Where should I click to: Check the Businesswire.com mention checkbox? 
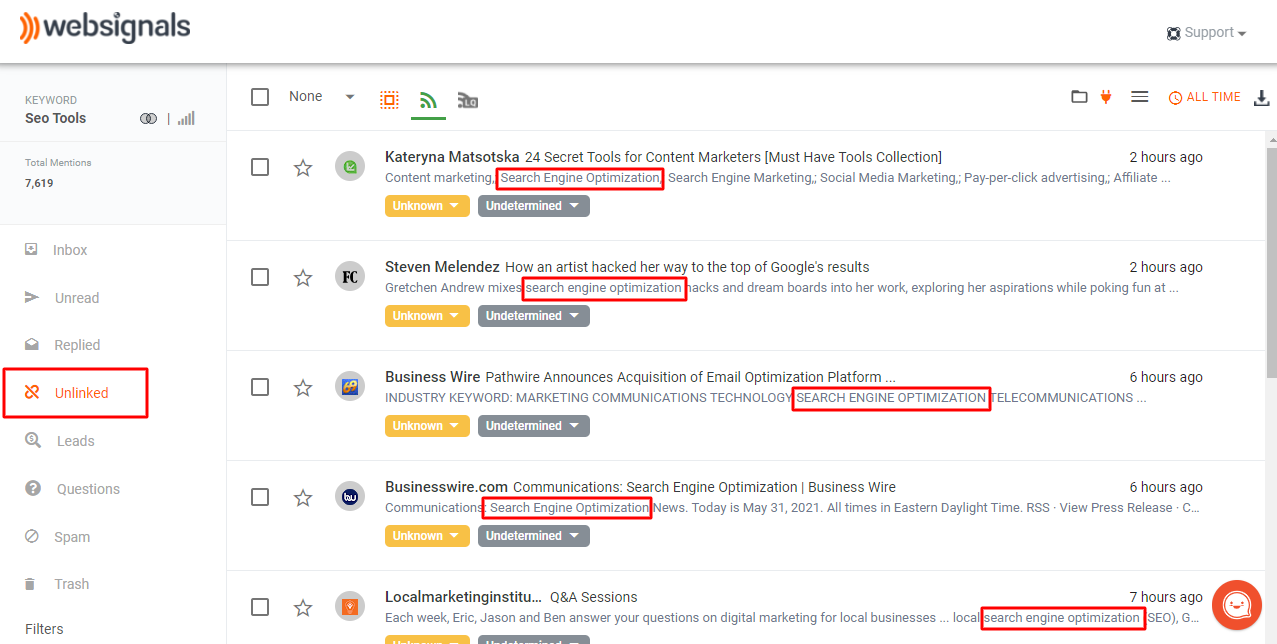260,497
